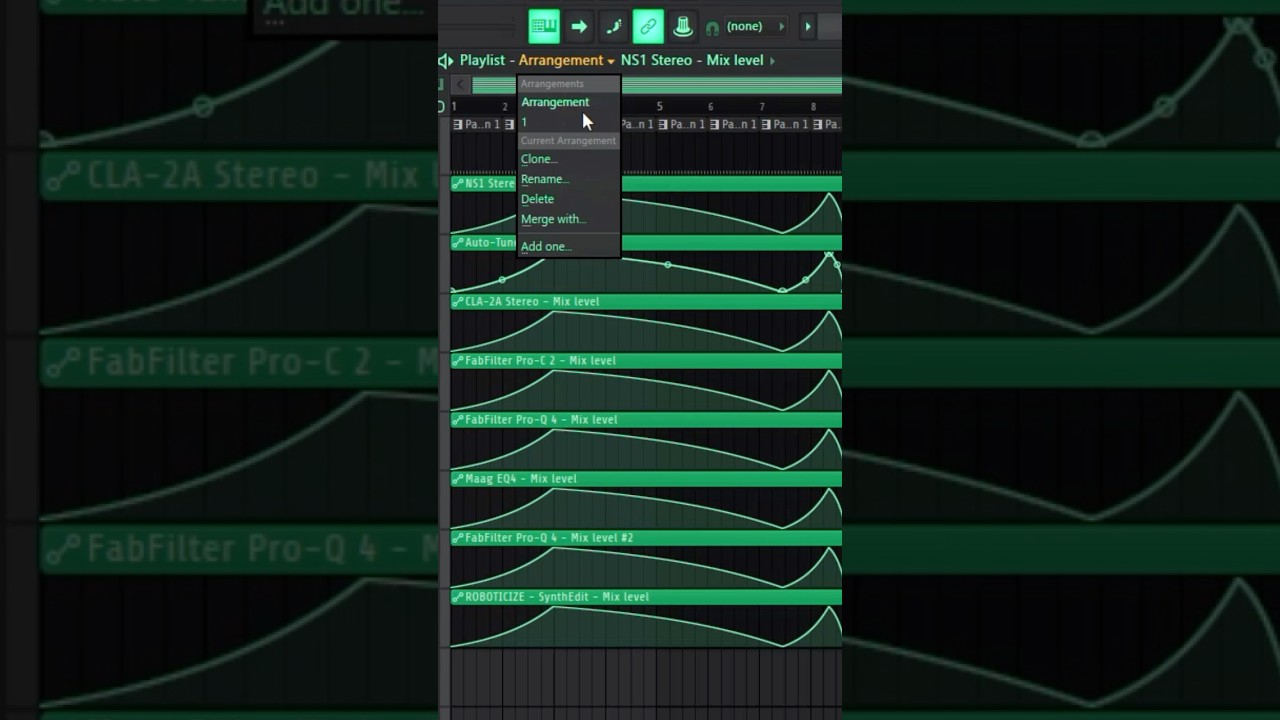
Task: Click the green right-arrow countdown button
Action: 579,27
